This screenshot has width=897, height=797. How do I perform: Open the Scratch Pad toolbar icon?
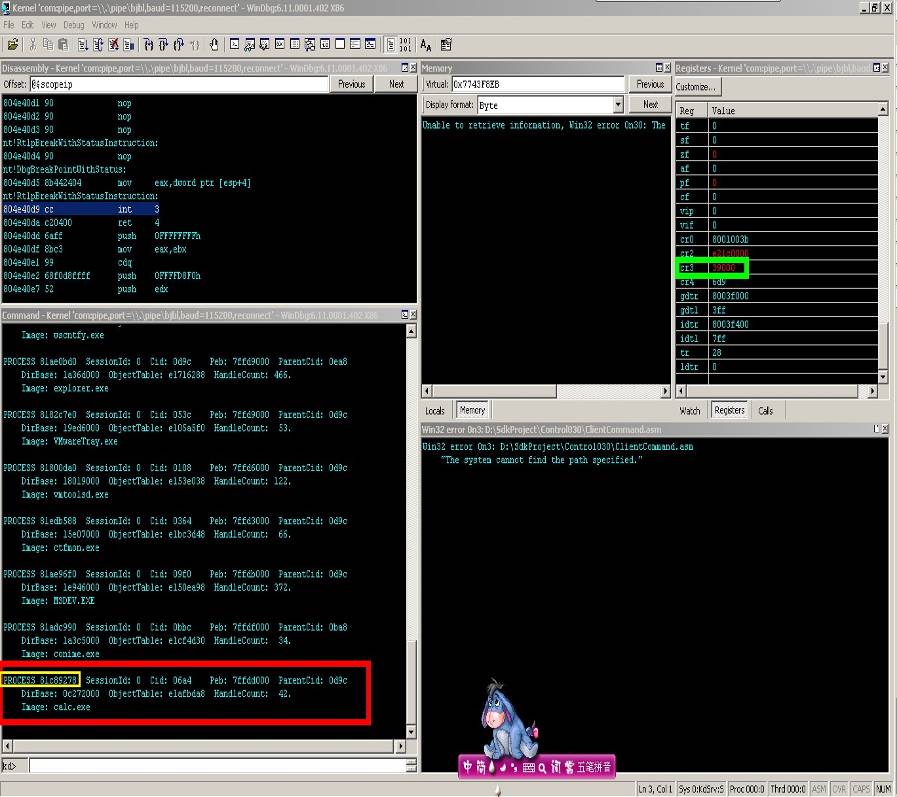[x=340, y=45]
